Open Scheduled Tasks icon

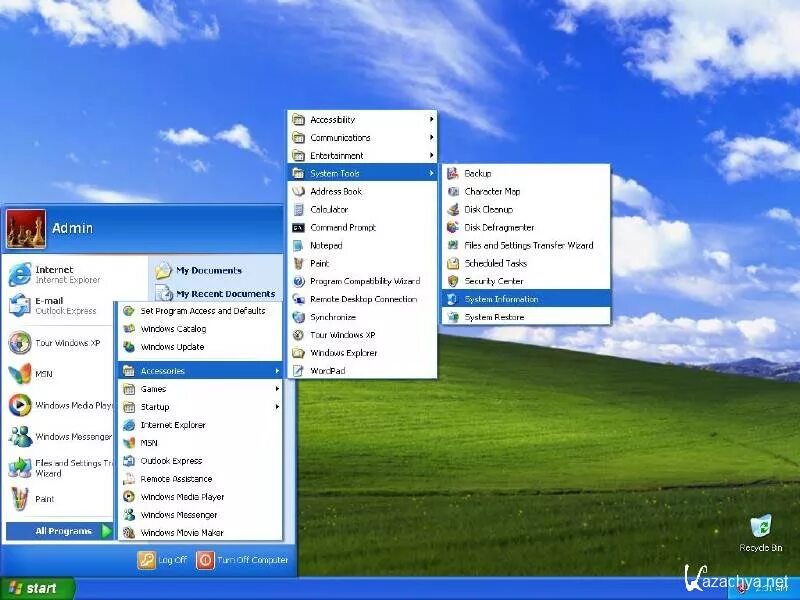tap(453, 263)
